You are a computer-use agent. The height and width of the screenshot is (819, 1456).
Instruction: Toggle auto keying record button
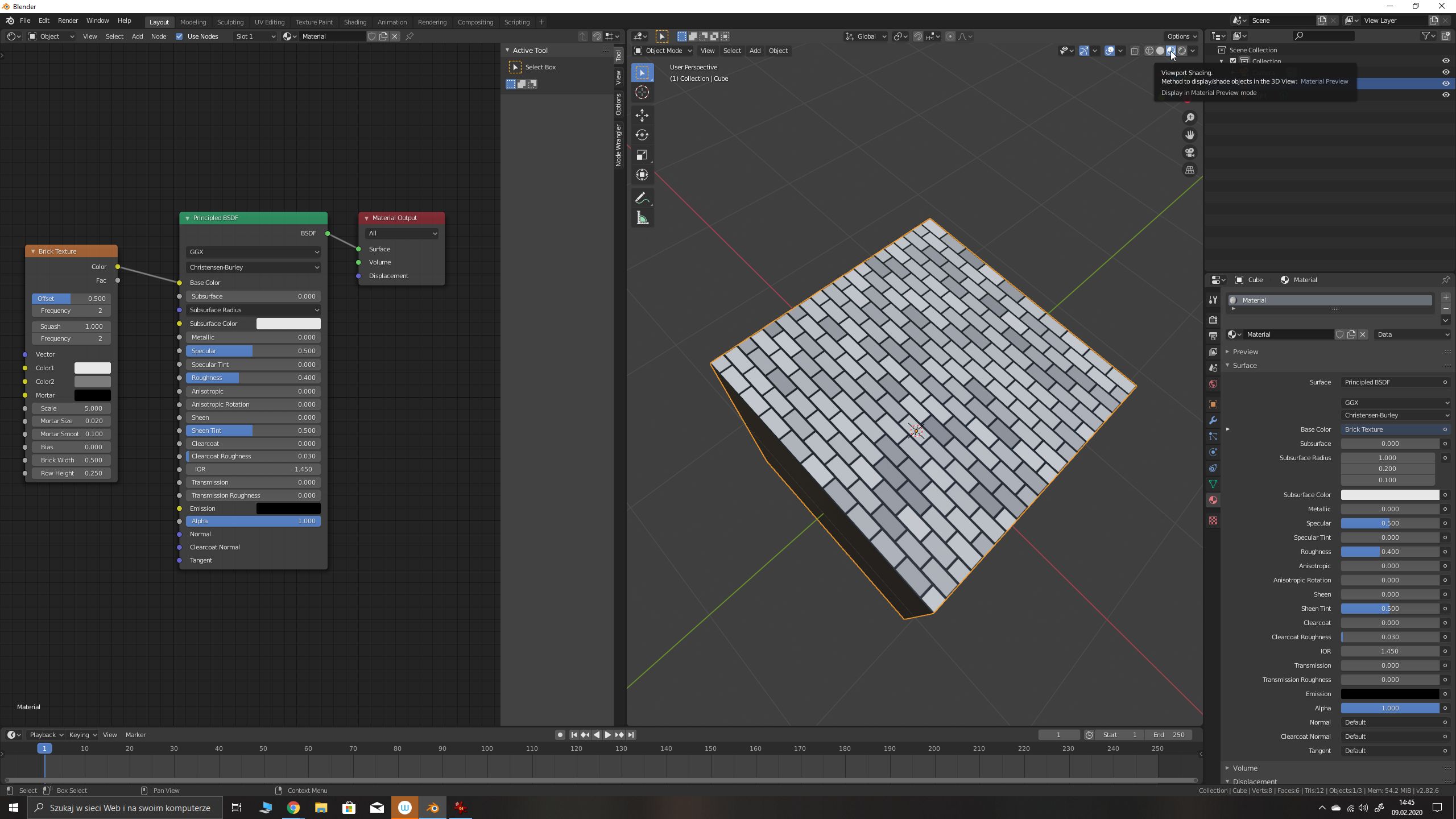[560, 735]
